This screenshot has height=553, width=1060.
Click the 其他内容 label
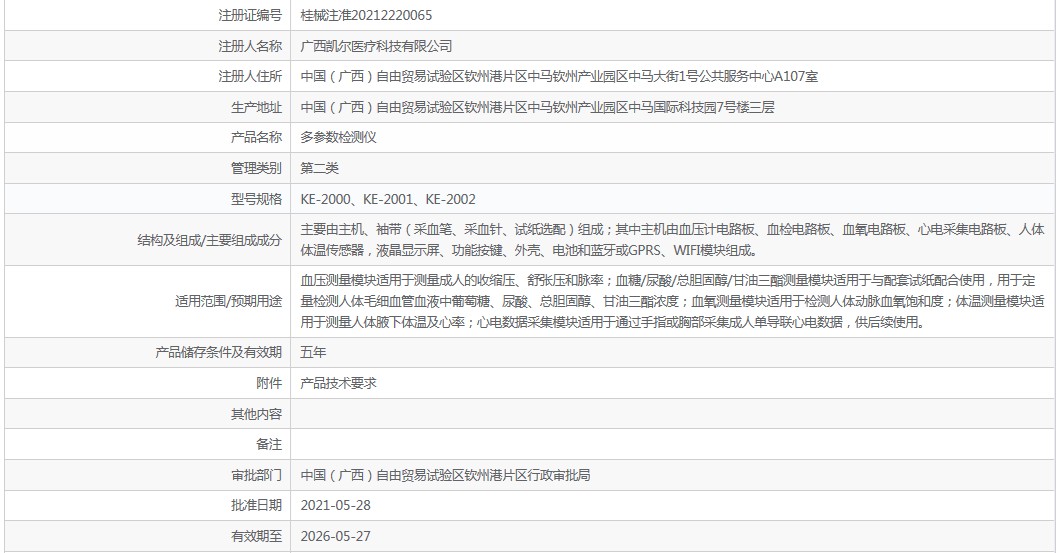[x=256, y=414]
